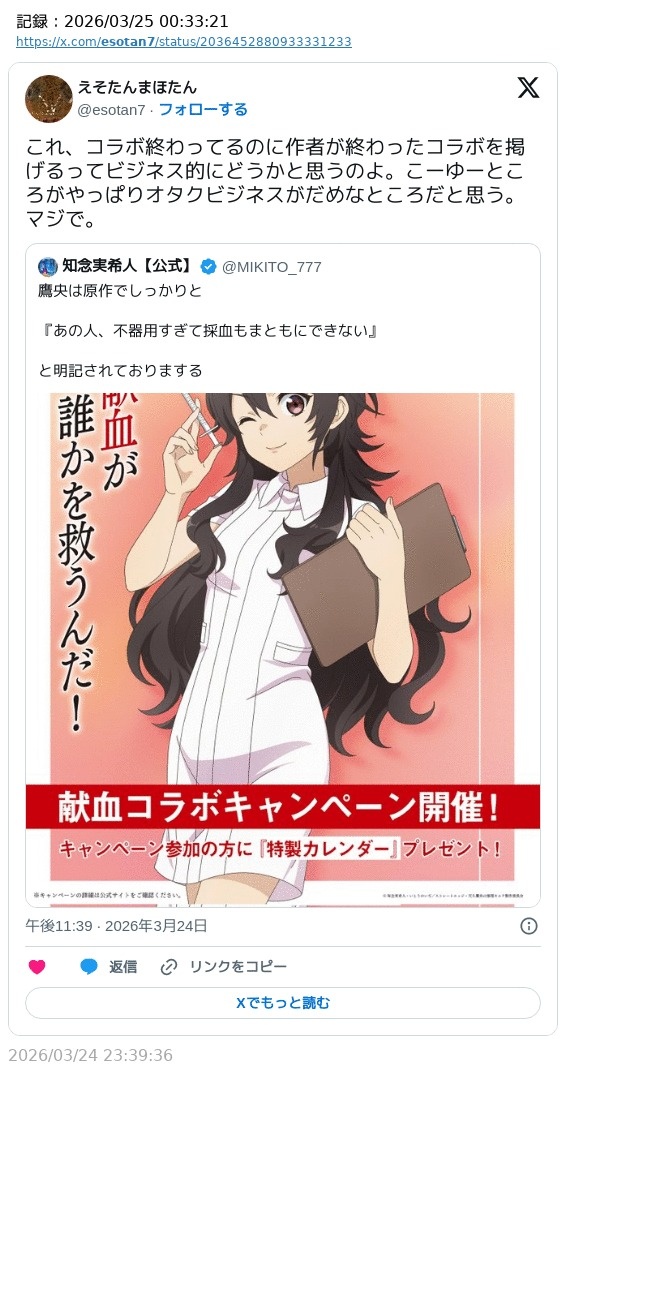Click the X logo icon

[528, 88]
